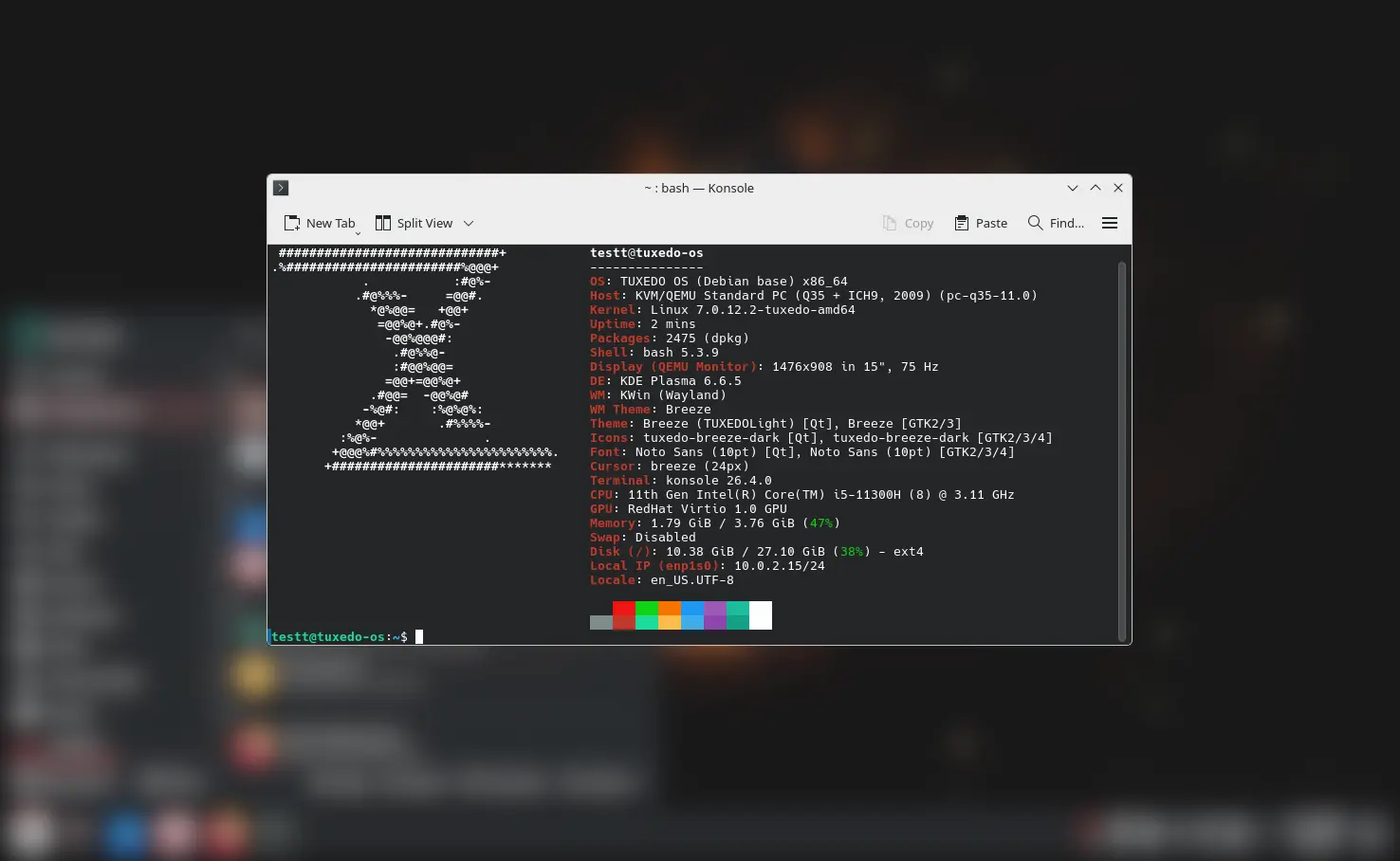Viewport: 1400px width, 861px height.
Task: Click the Theme 'Breeze (TUXEDOLight)' line
Action: [x=776, y=424]
